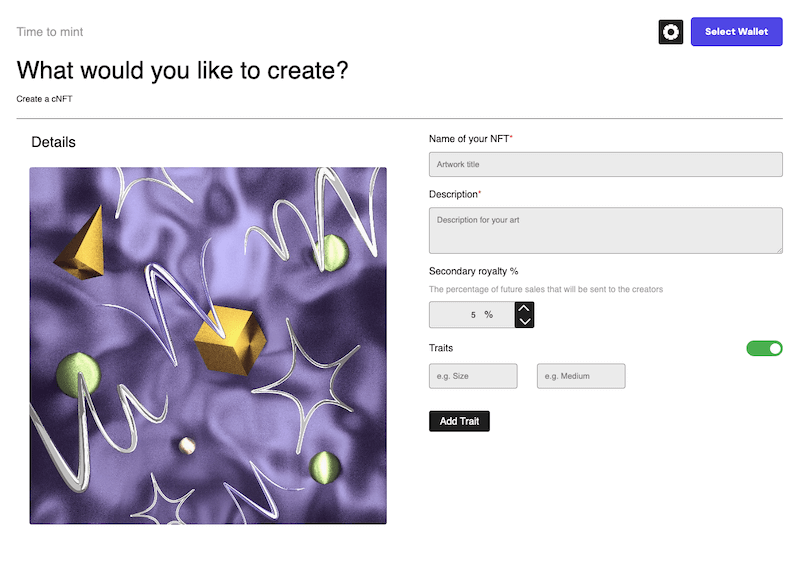Click the "Create a cNFT" subtitle
Image resolution: width=800 pixels, height=585 pixels.
[x=44, y=99]
